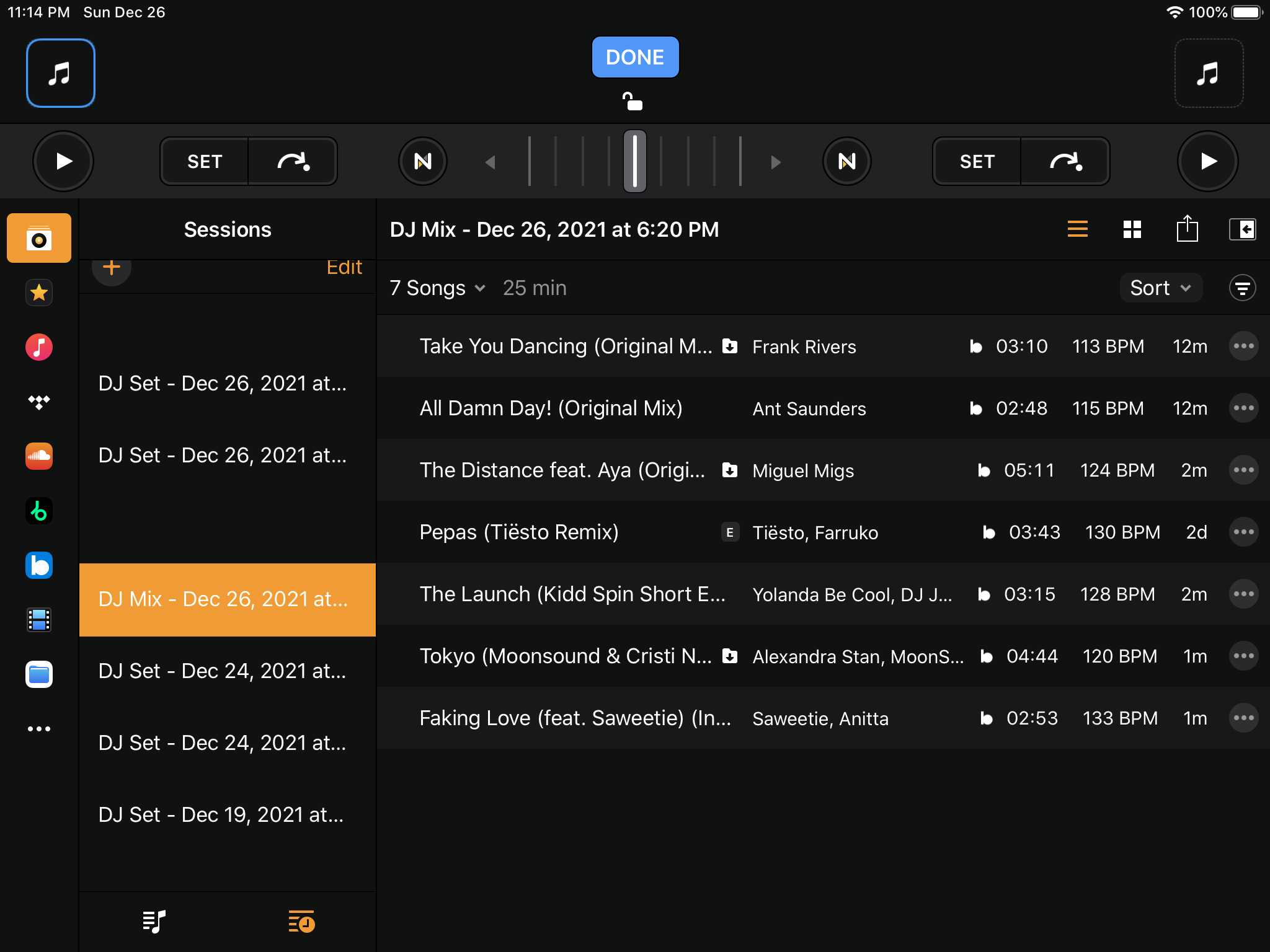Click the crossfader handle
Viewport: 1270px width, 952px height.
click(x=635, y=161)
